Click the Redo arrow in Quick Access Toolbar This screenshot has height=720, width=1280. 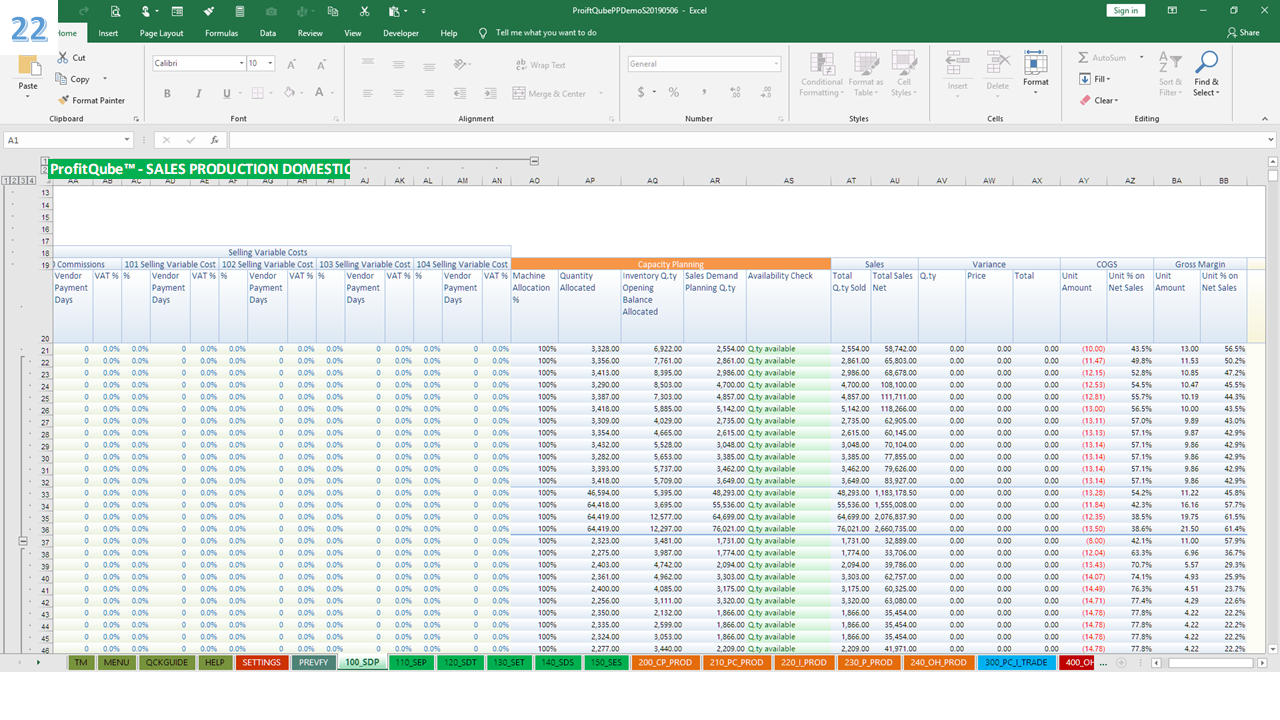point(84,11)
